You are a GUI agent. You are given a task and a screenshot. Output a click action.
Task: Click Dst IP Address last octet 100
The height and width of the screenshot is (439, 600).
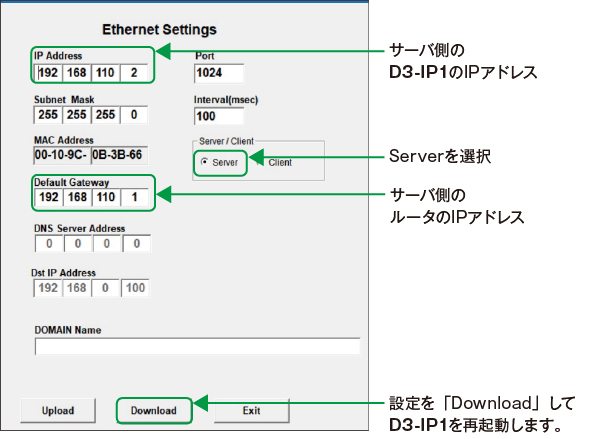click(x=134, y=288)
